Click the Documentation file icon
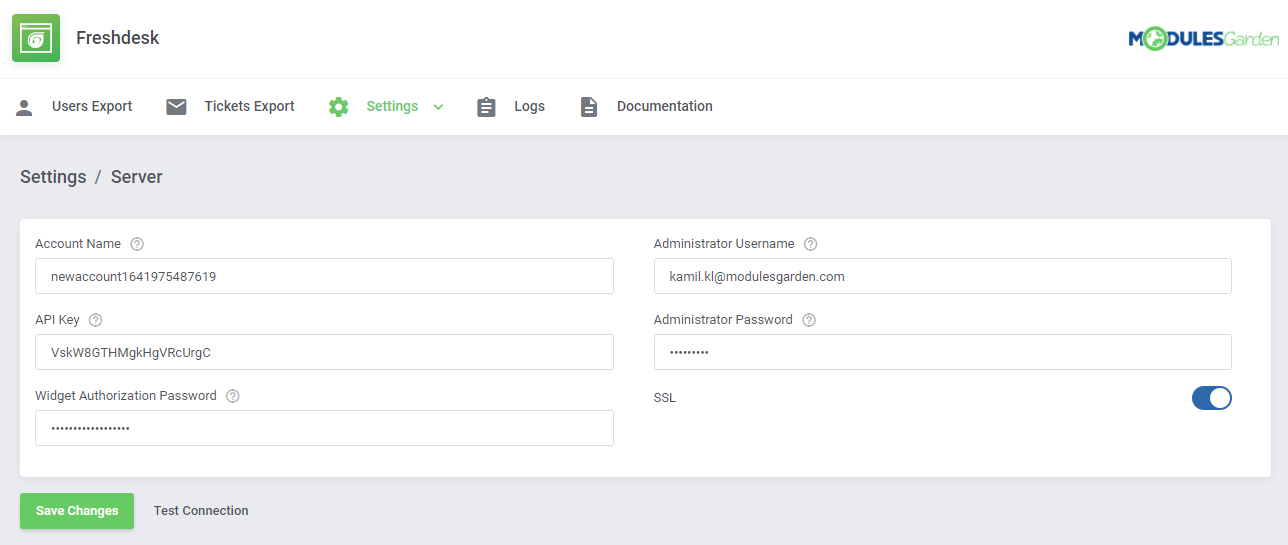The image size is (1288, 545). pos(589,107)
